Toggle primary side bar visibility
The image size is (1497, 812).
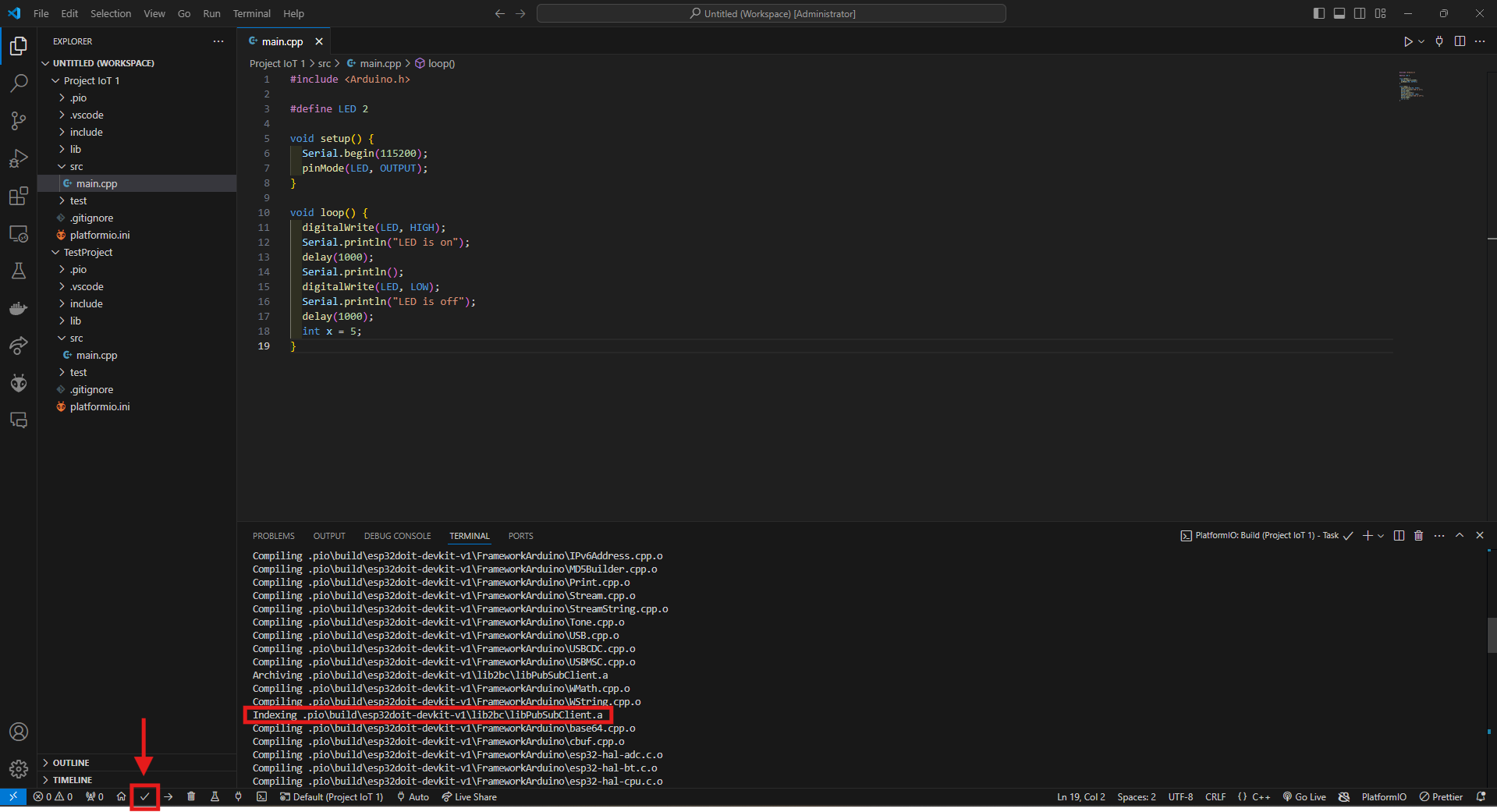(x=1319, y=13)
